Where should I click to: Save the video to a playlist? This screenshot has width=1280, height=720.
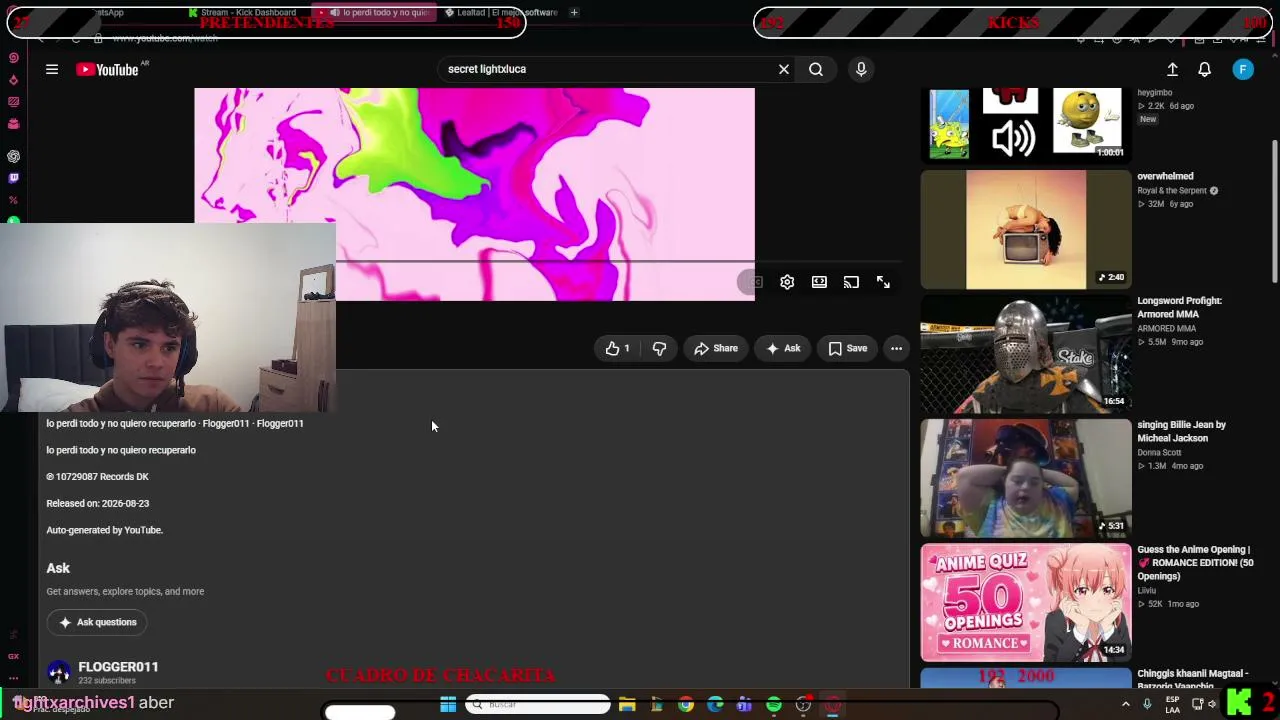(848, 348)
